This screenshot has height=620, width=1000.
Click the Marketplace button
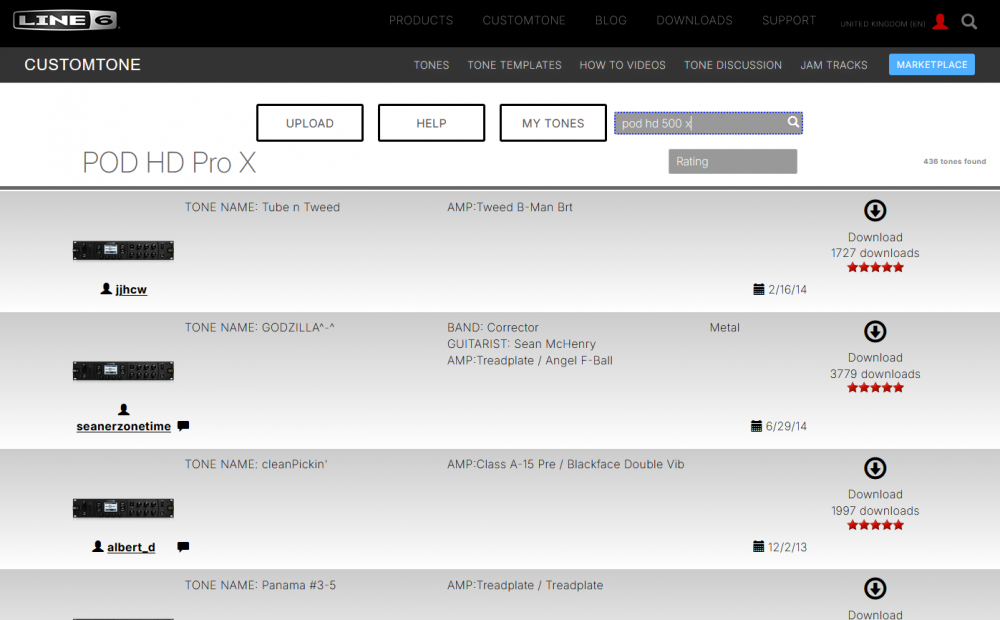pos(932,64)
